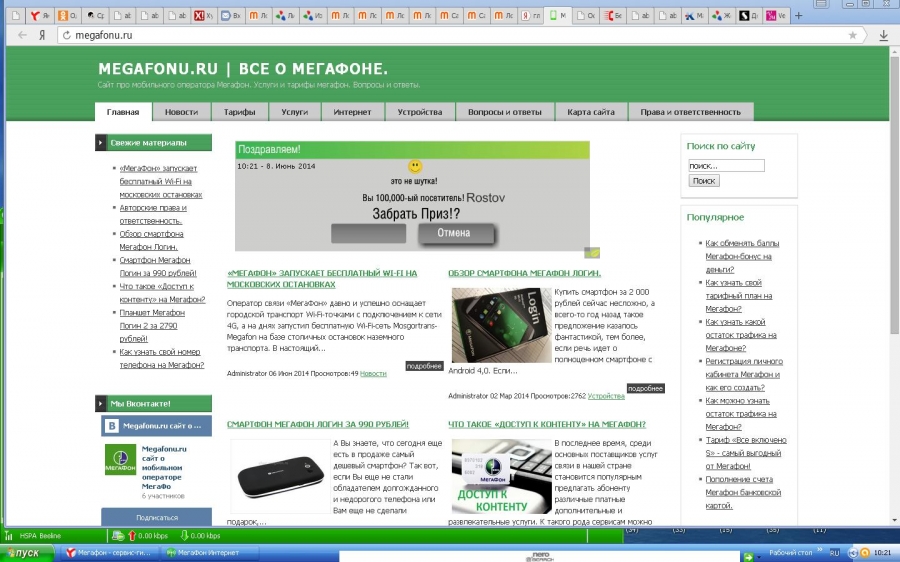
Task: Open article headline Смартфон Мегафон Логин за 990 рублей
Action: tap(318, 424)
